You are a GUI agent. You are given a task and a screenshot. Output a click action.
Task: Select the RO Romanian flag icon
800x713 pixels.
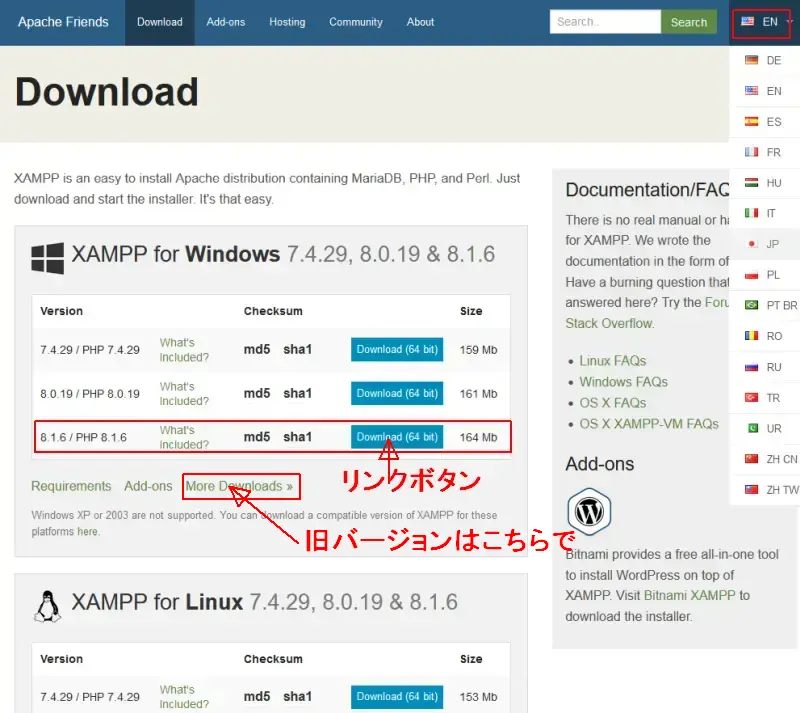coord(751,336)
